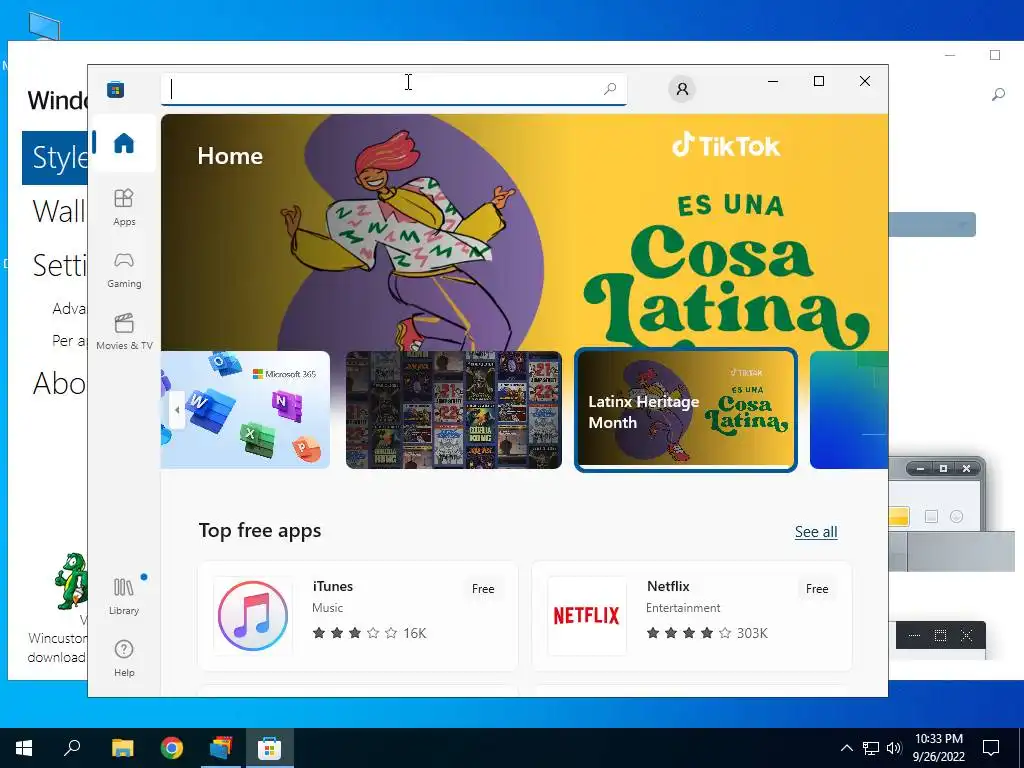Launch File Explorer from the taskbar
The height and width of the screenshot is (768, 1024).
(x=122, y=748)
